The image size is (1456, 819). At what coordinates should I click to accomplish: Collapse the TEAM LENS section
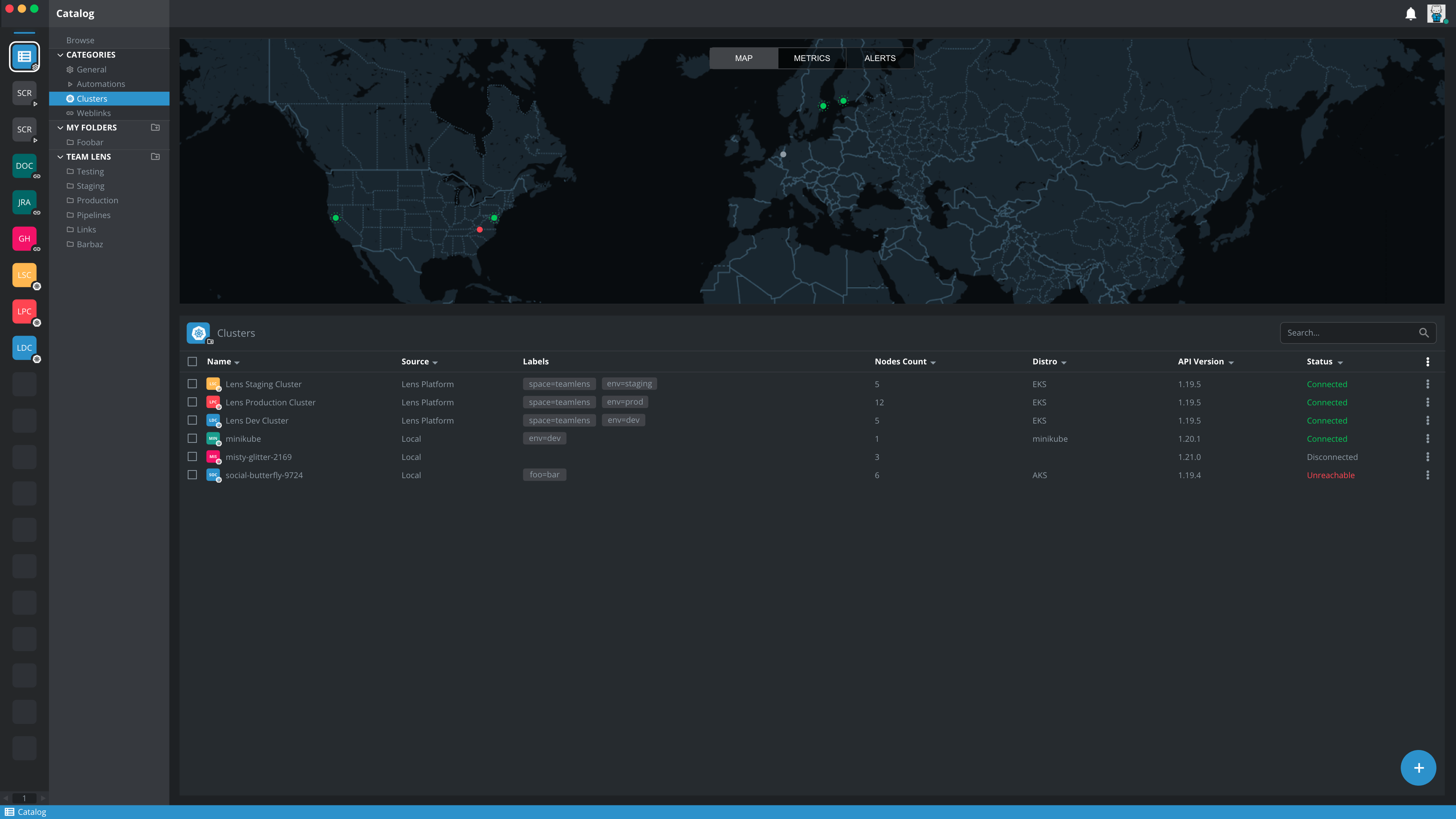(x=61, y=157)
